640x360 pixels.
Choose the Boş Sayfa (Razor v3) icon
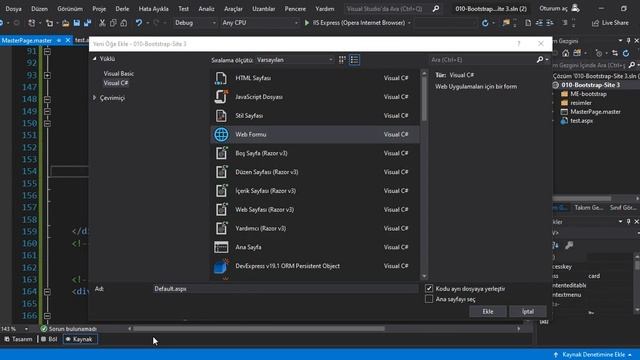[221, 153]
